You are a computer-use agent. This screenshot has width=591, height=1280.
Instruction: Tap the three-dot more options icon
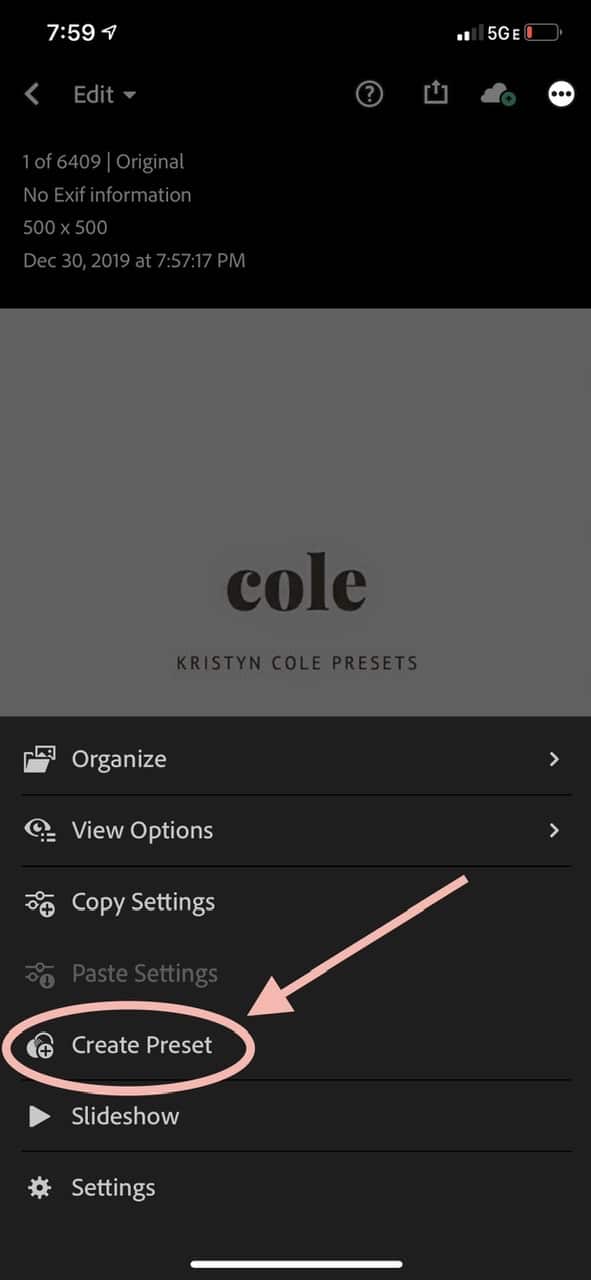pos(562,94)
